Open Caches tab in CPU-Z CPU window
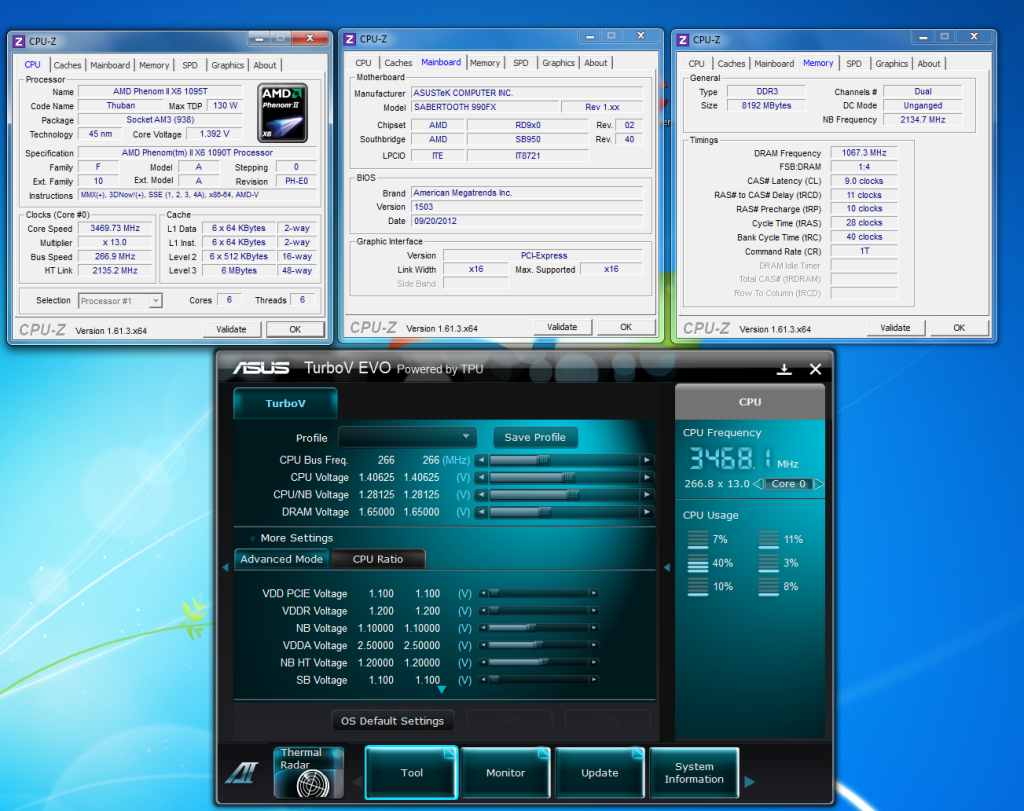This screenshot has width=1024, height=811. (x=67, y=65)
